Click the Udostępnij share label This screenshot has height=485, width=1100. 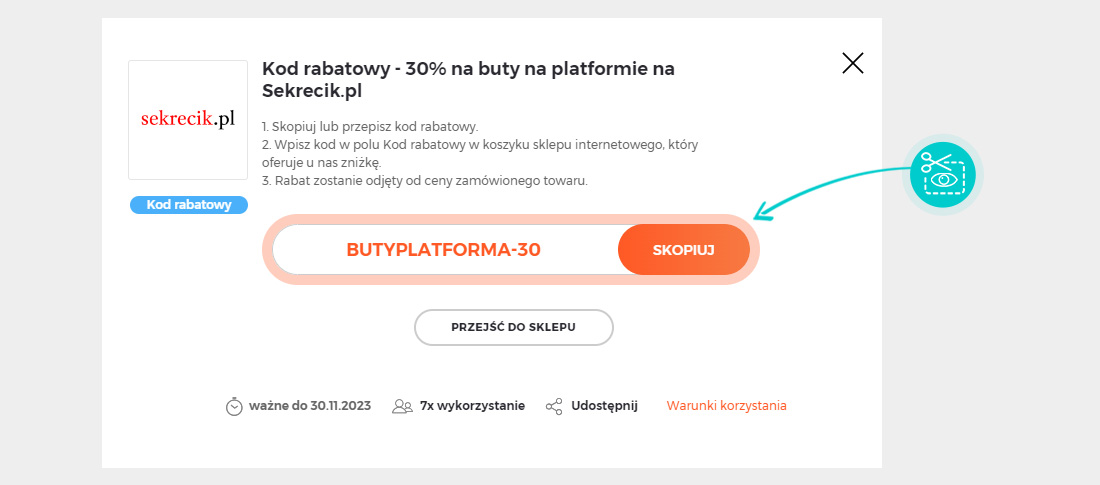click(604, 406)
